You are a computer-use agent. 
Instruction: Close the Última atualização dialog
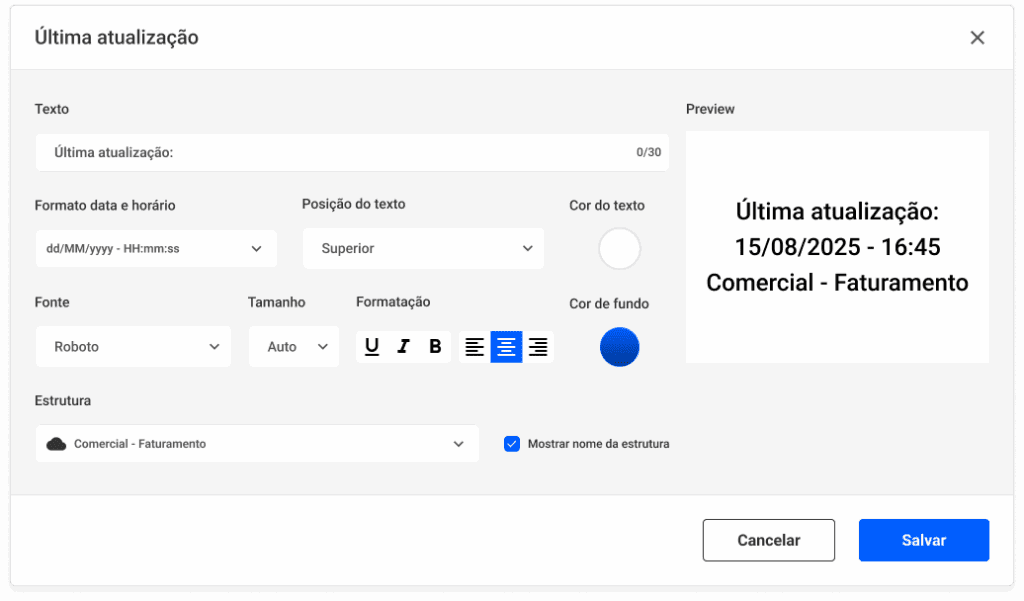tap(977, 38)
